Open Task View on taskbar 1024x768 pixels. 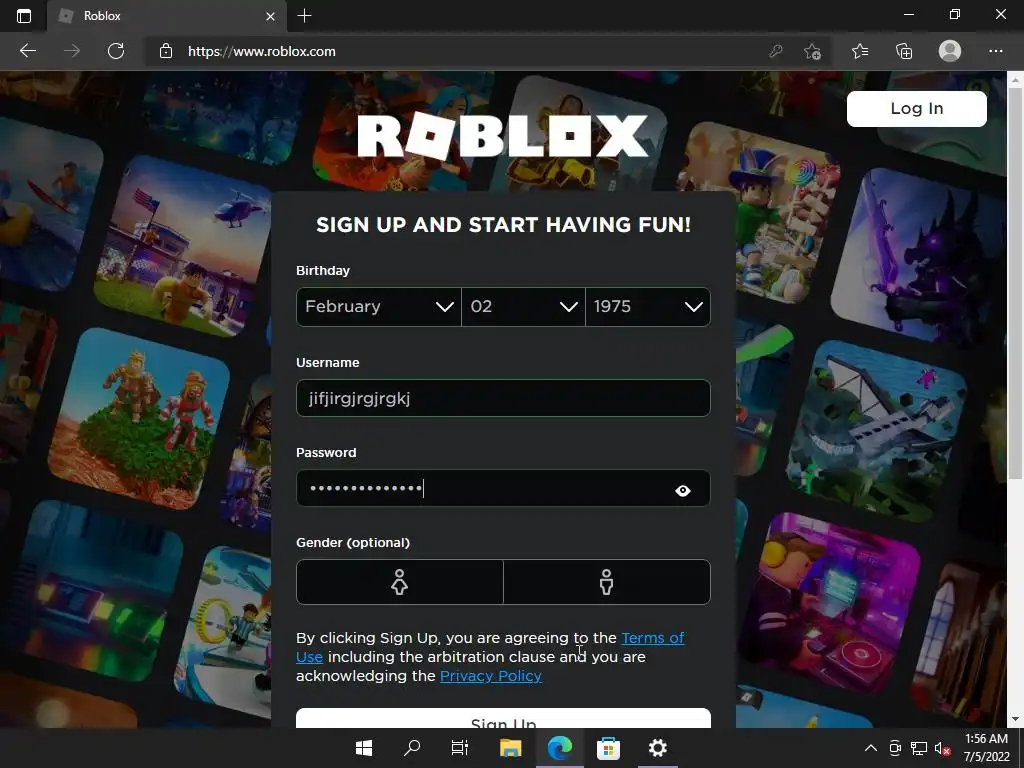click(x=460, y=748)
